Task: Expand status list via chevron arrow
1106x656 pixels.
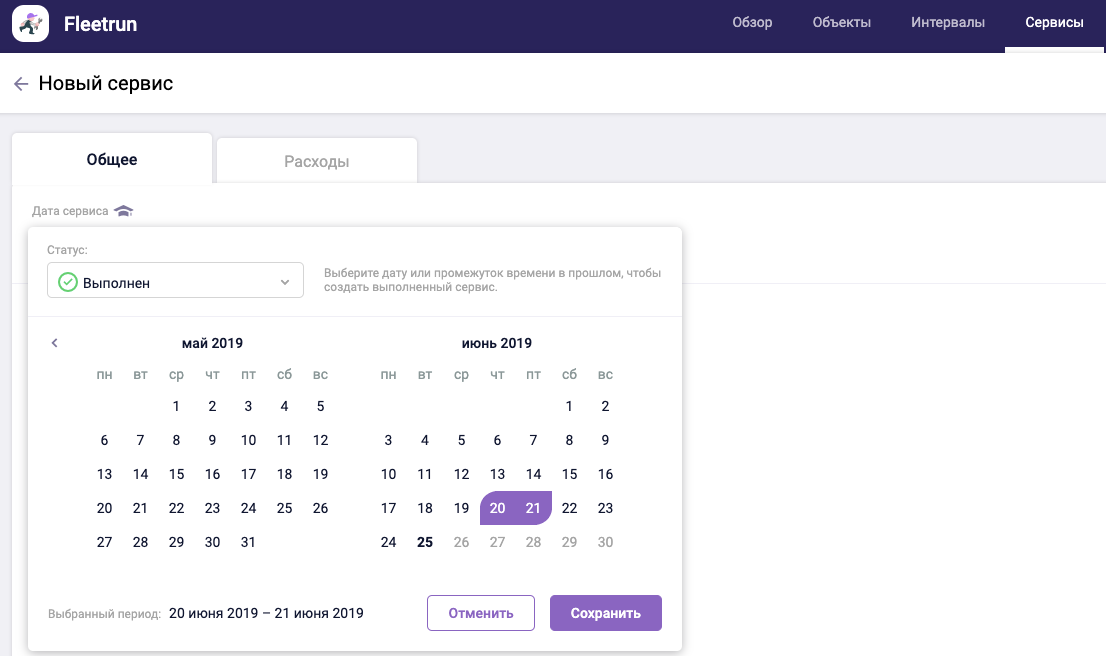Action: pos(284,282)
